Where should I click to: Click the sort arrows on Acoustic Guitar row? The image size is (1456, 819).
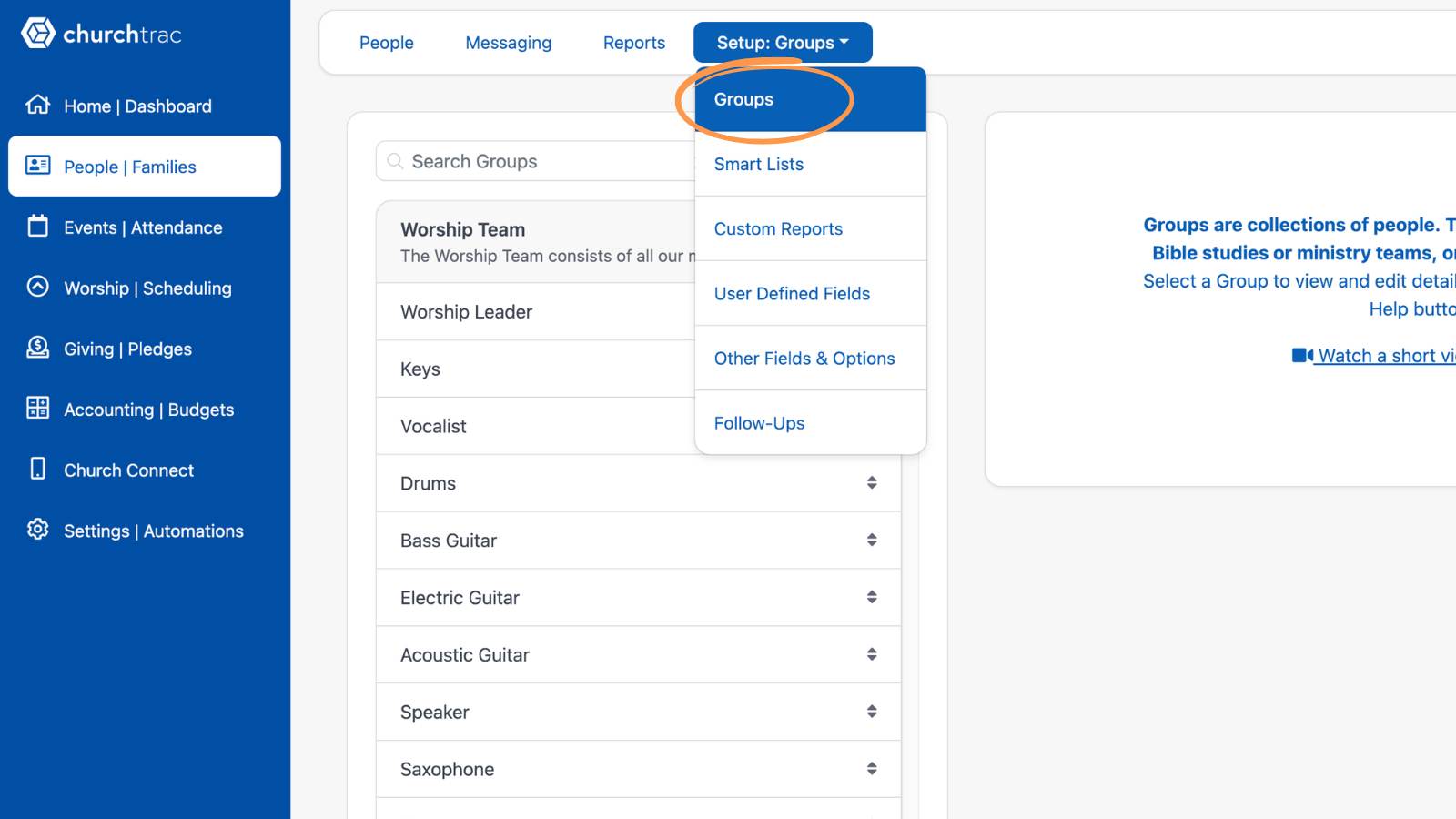pos(872,654)
